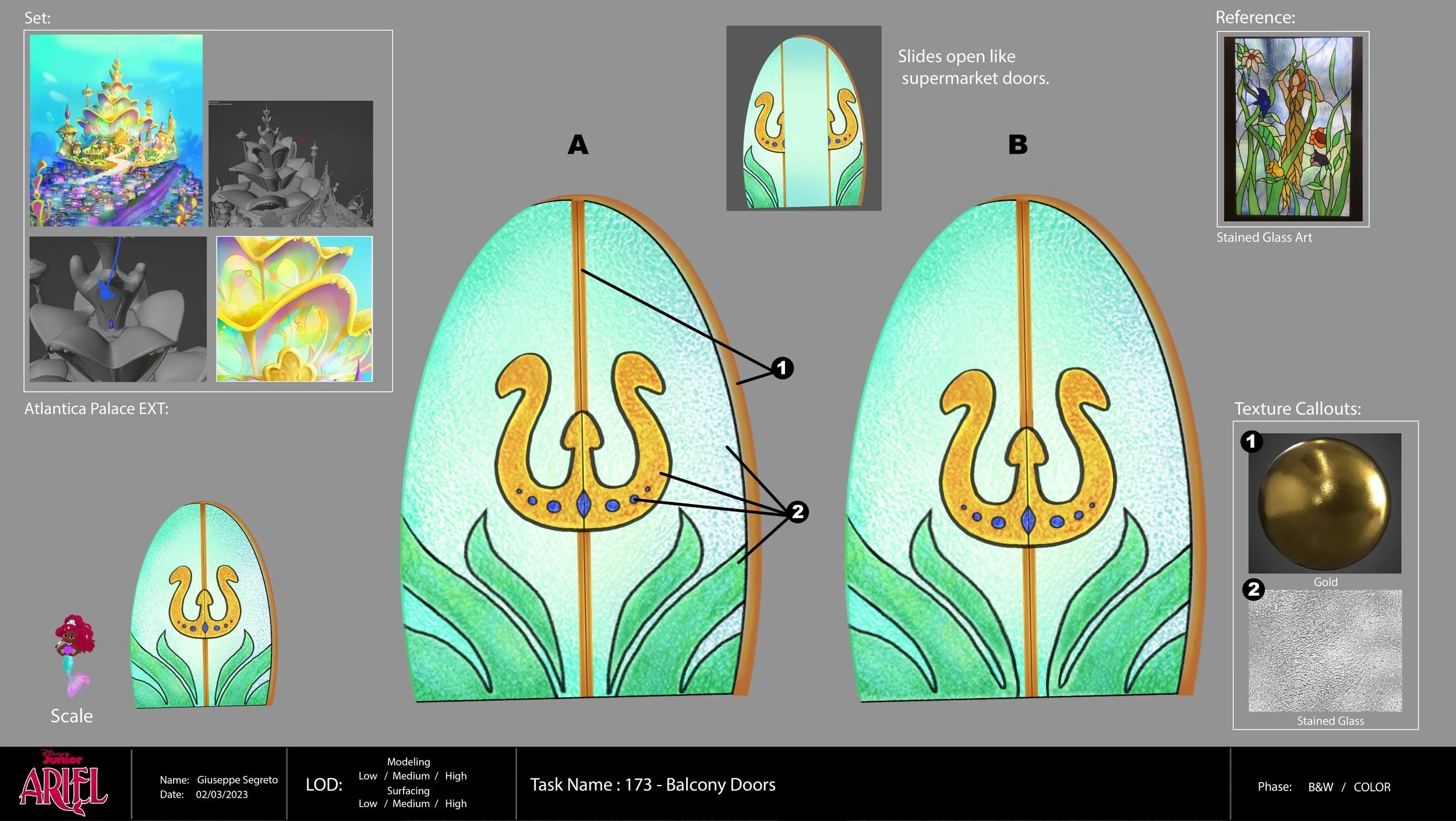The height and width of the screenshot is (821, 1456).
Task: Pick the Gold texture sphere swatch
Action: [1324, 503]
